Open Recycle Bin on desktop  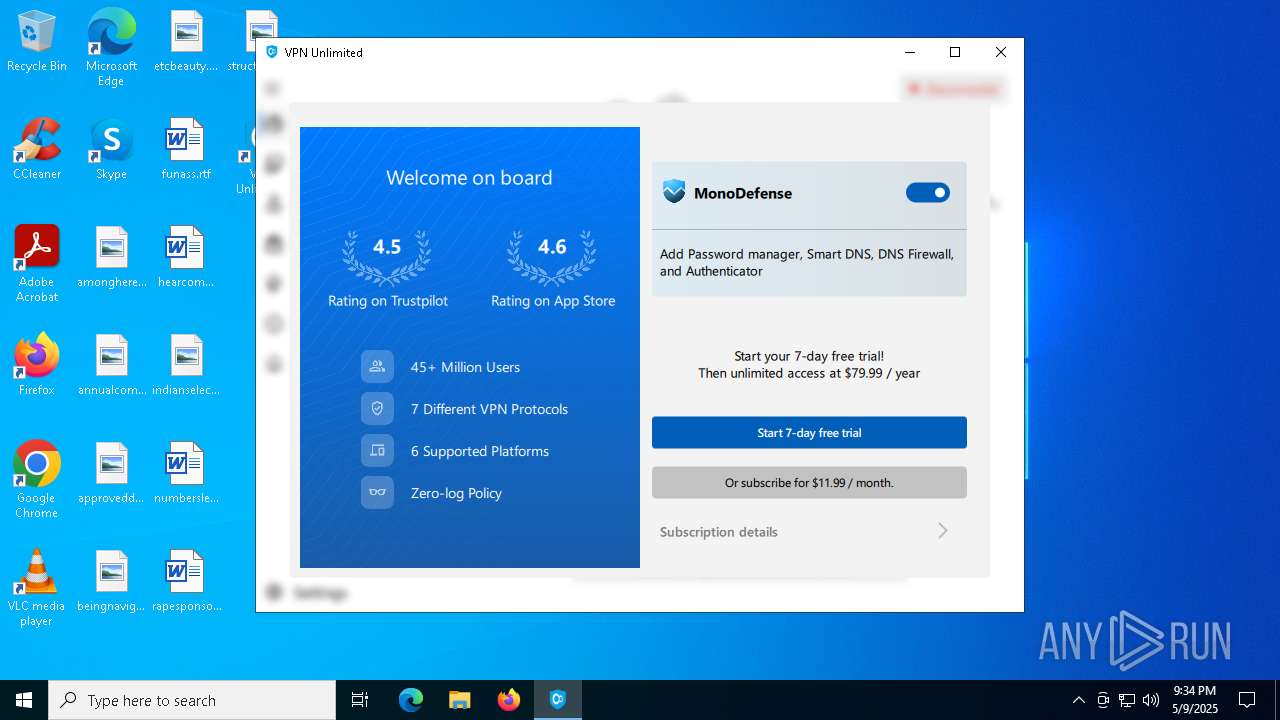[37, 42]
